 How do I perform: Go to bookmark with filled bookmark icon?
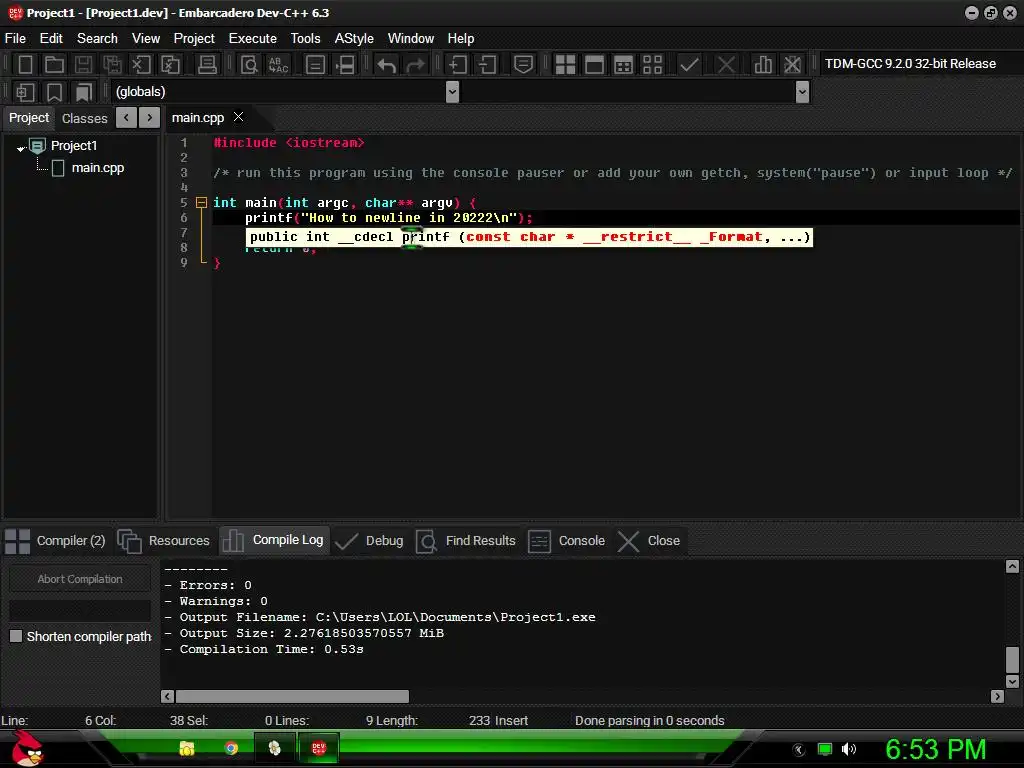(x=83, y=92)
